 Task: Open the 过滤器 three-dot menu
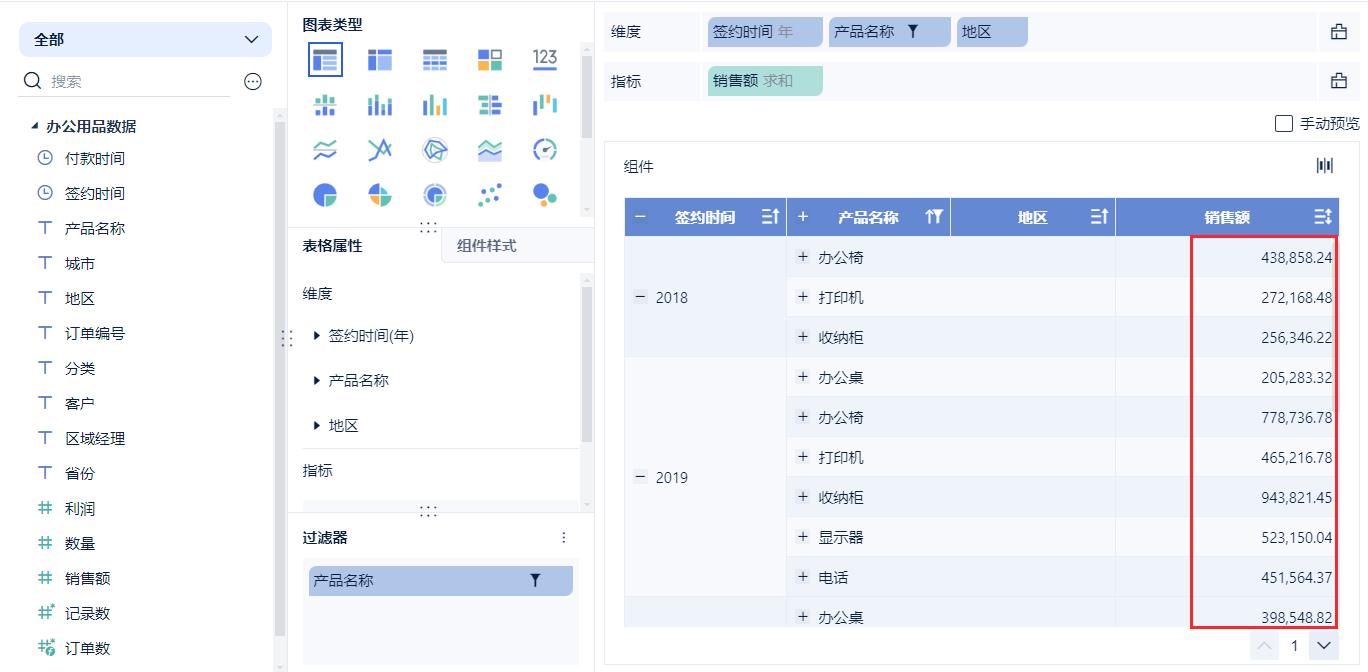pos(564,538)
